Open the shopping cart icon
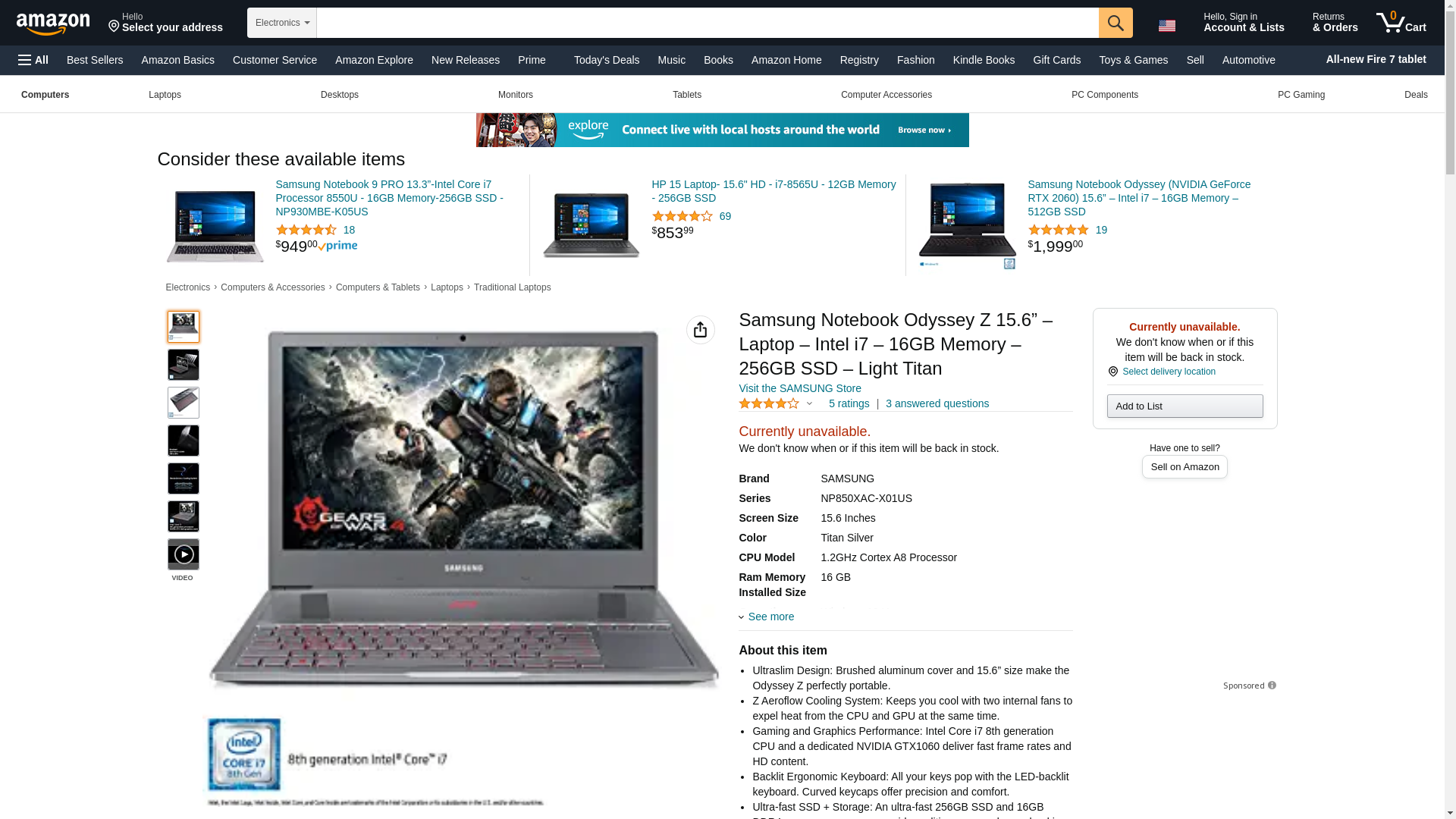Screen dimensions: 1456x819 pos(1401,23)
